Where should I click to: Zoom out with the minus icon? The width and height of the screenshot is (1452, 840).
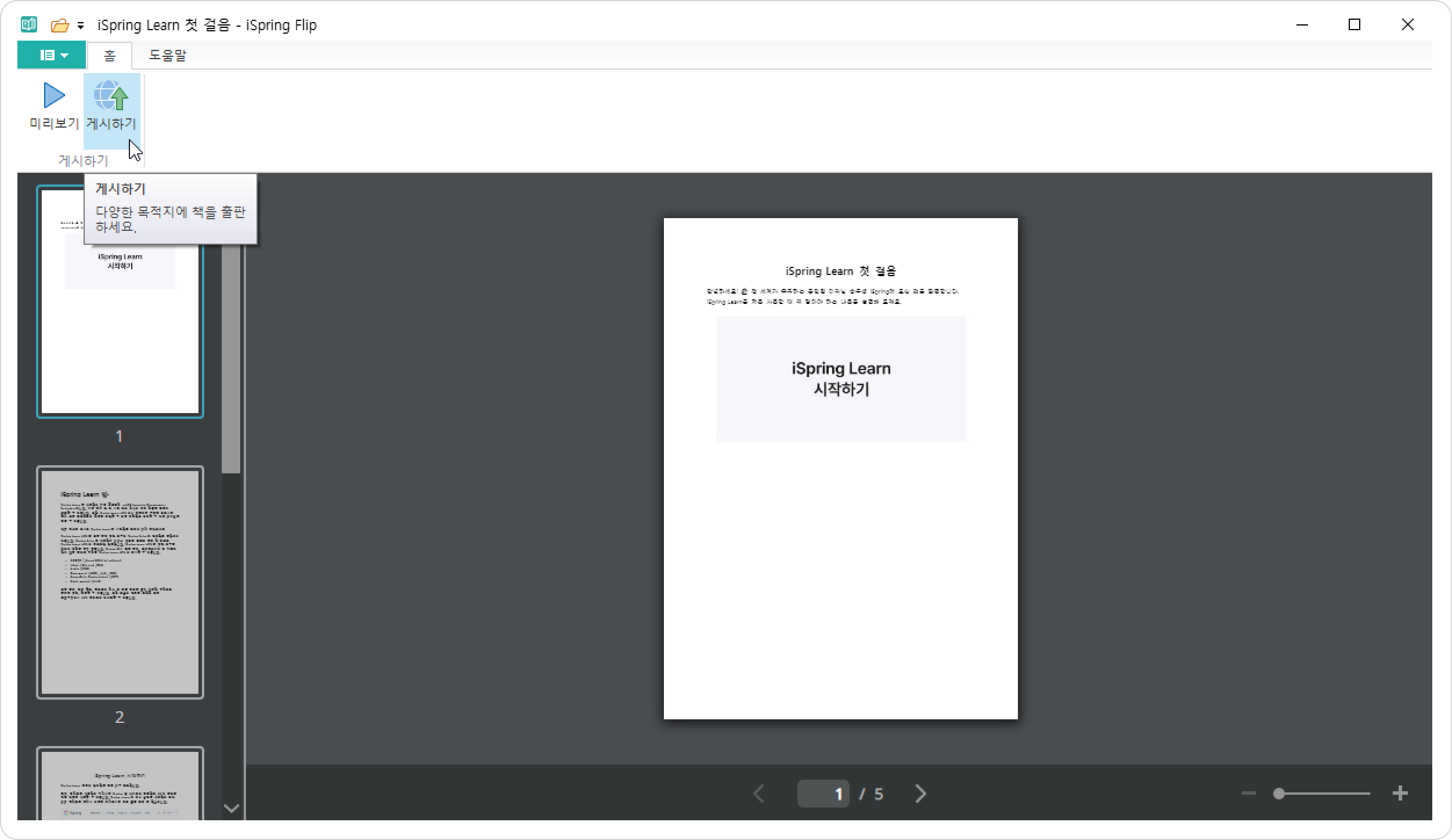[1249, 793]
